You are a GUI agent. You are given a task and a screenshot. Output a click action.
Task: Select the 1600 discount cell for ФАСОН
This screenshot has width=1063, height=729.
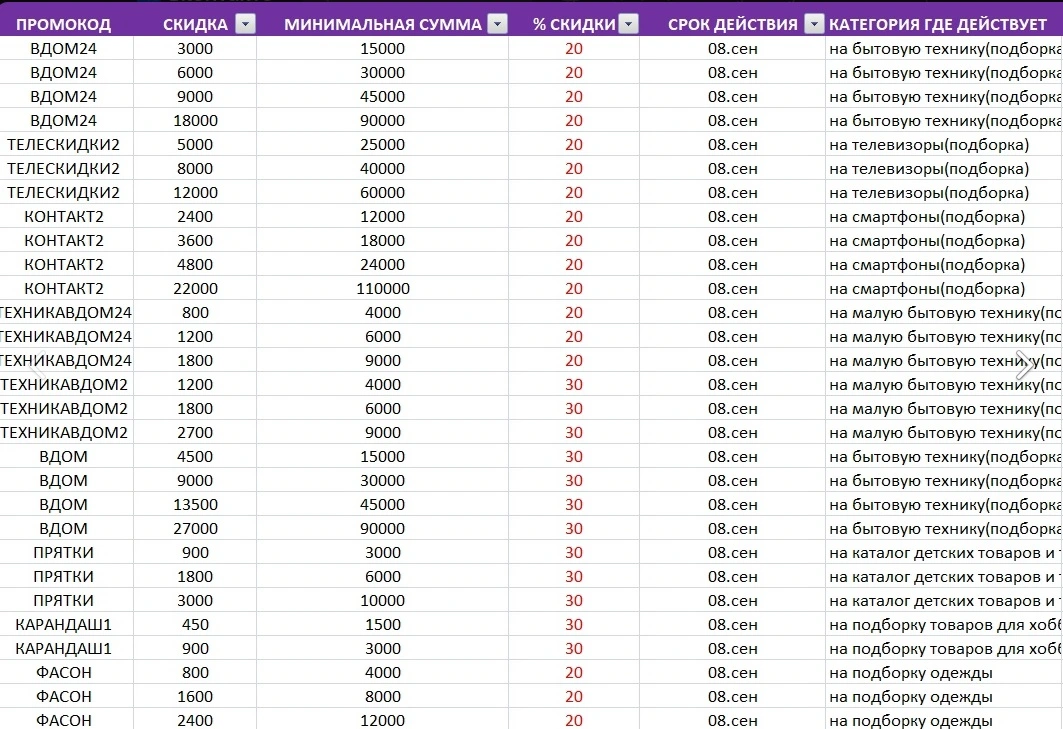coord(195,697)
